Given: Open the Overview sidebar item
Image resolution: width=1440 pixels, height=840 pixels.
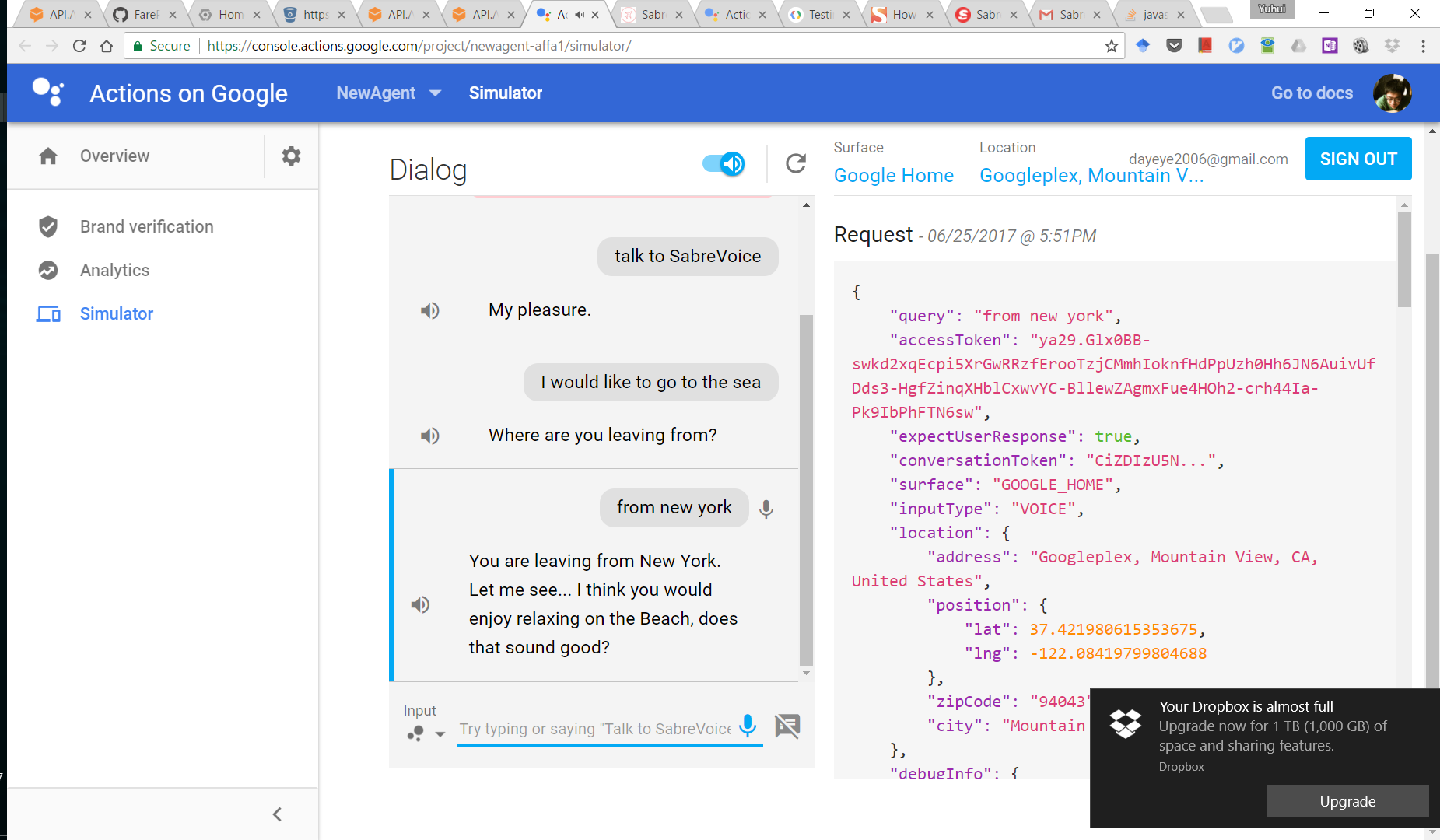Looking at the screenshot, I should point(114,156).
